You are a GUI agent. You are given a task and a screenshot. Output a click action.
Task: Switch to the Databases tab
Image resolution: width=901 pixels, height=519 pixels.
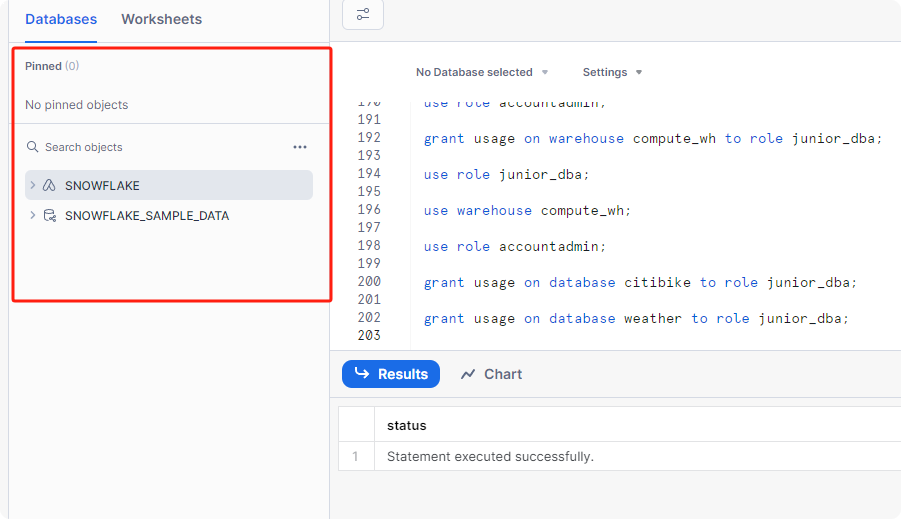coord(61,19)
